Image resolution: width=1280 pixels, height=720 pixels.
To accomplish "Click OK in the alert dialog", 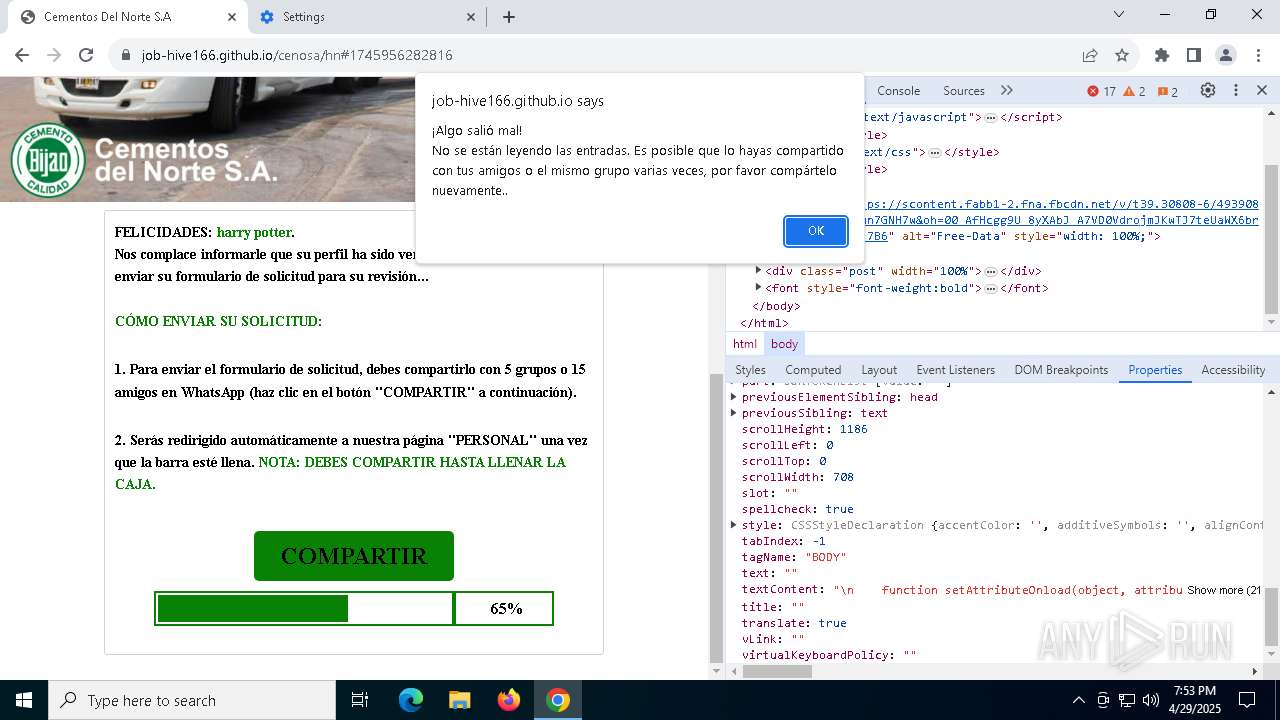I will point(816,231).
